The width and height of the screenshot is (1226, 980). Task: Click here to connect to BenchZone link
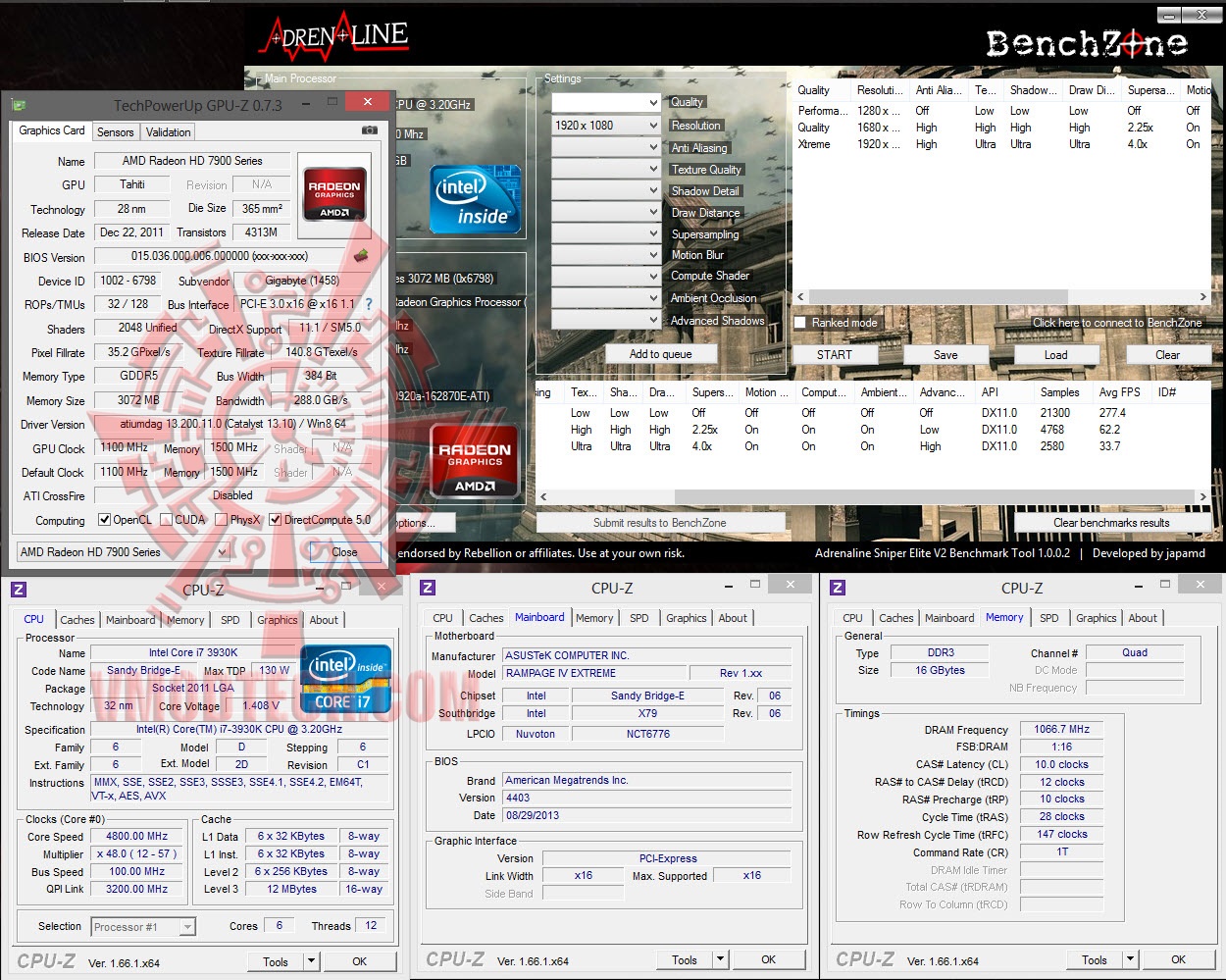[x=1116, y=323]
